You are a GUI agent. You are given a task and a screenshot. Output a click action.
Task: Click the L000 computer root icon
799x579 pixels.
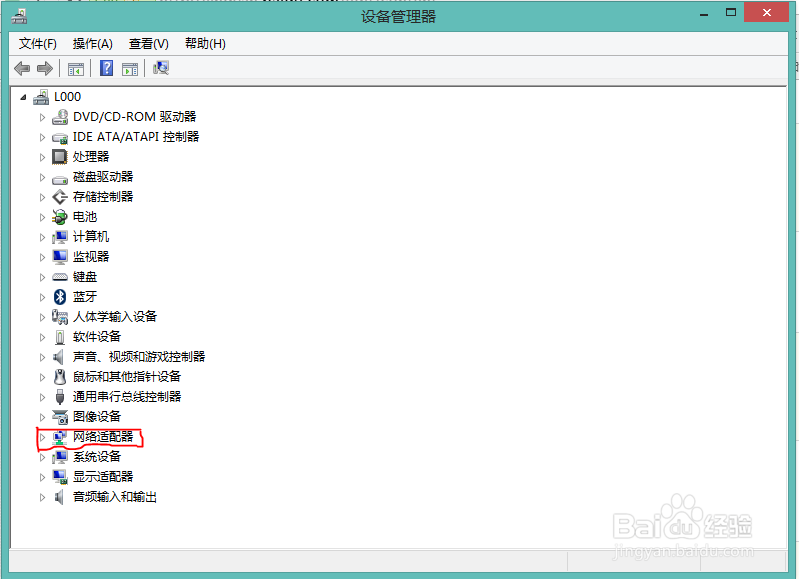pyautogui.click(x=41, y=97)
